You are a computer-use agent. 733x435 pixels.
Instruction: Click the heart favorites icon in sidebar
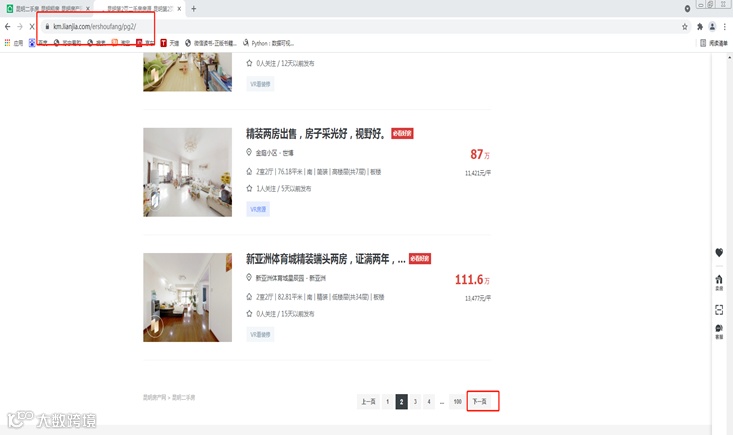(719, 252)
